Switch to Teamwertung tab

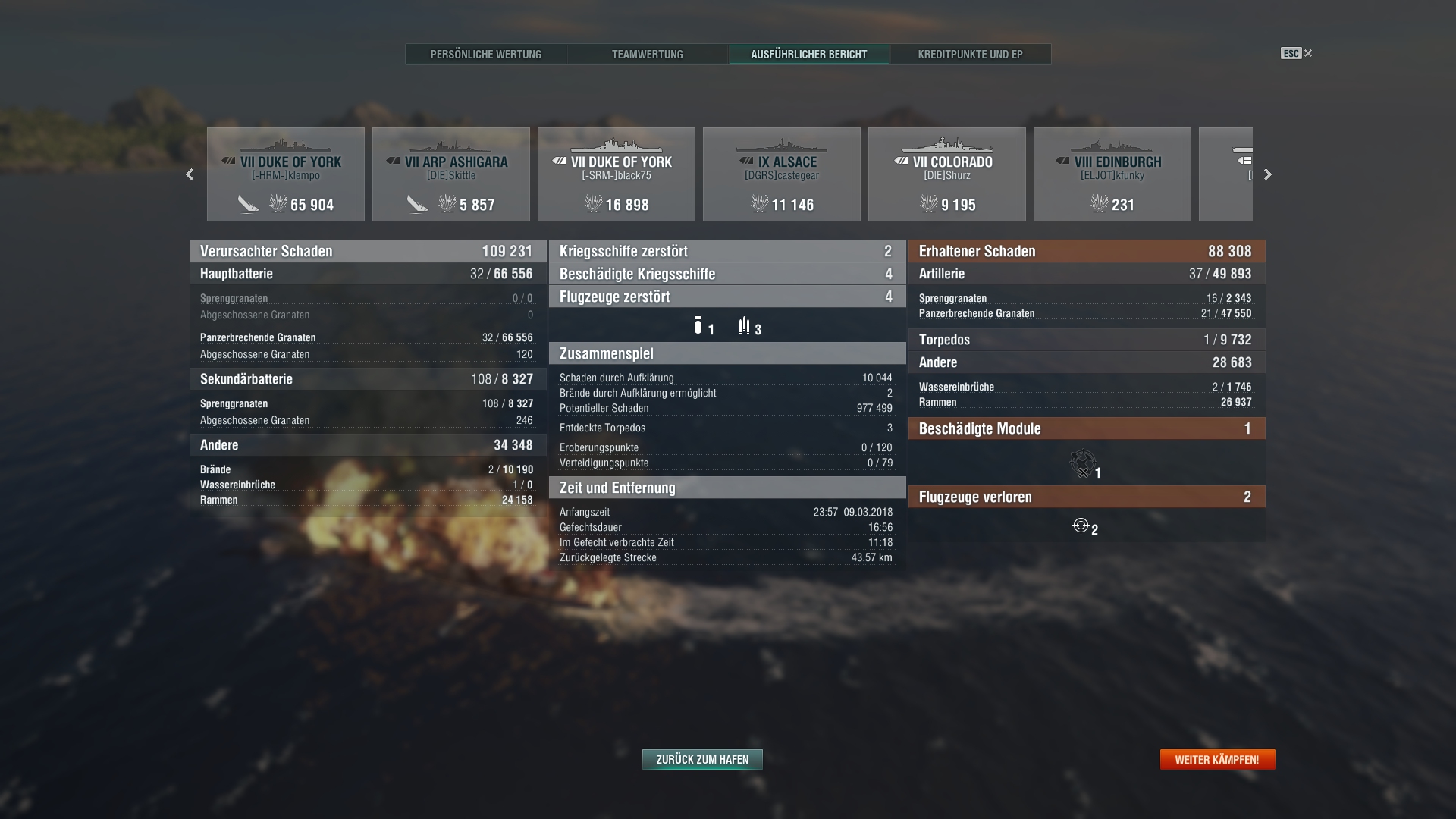click(x=647, y=55)
